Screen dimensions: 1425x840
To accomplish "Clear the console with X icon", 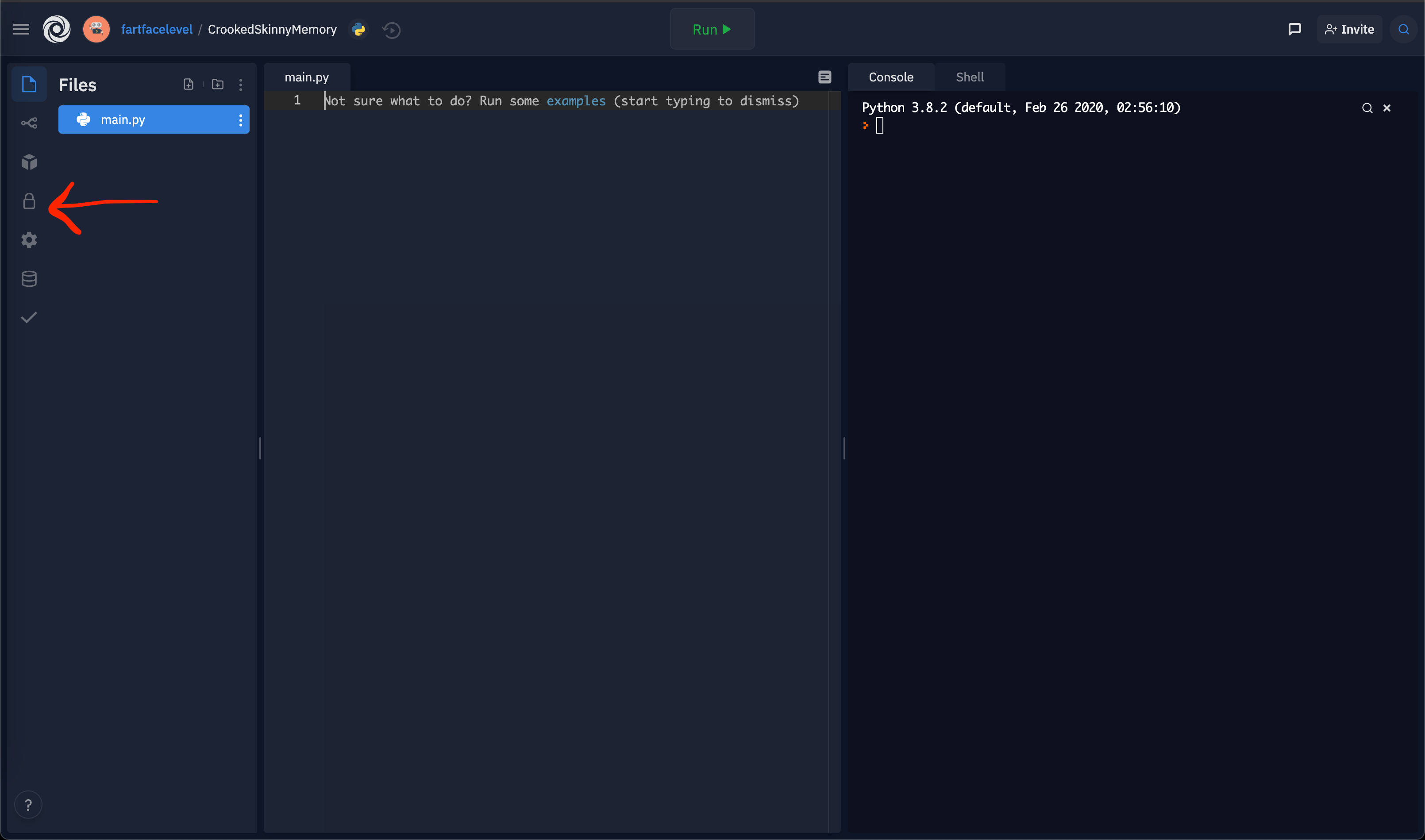I will [1387, 108].
